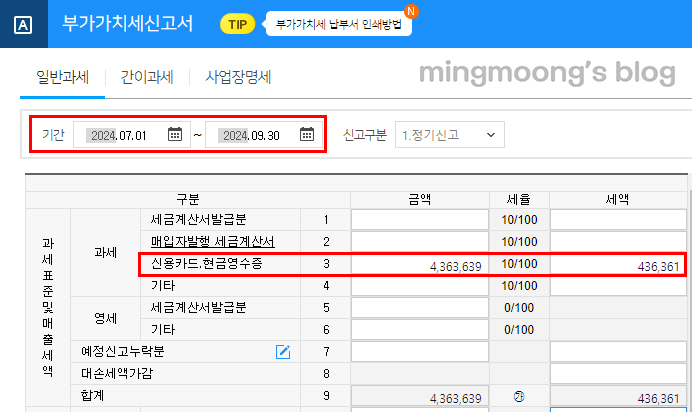This screenshot has width=692, height=412.
Task: Click 세액 field for row 1 세금계산서발급분
Action: [x=618, y=220]
